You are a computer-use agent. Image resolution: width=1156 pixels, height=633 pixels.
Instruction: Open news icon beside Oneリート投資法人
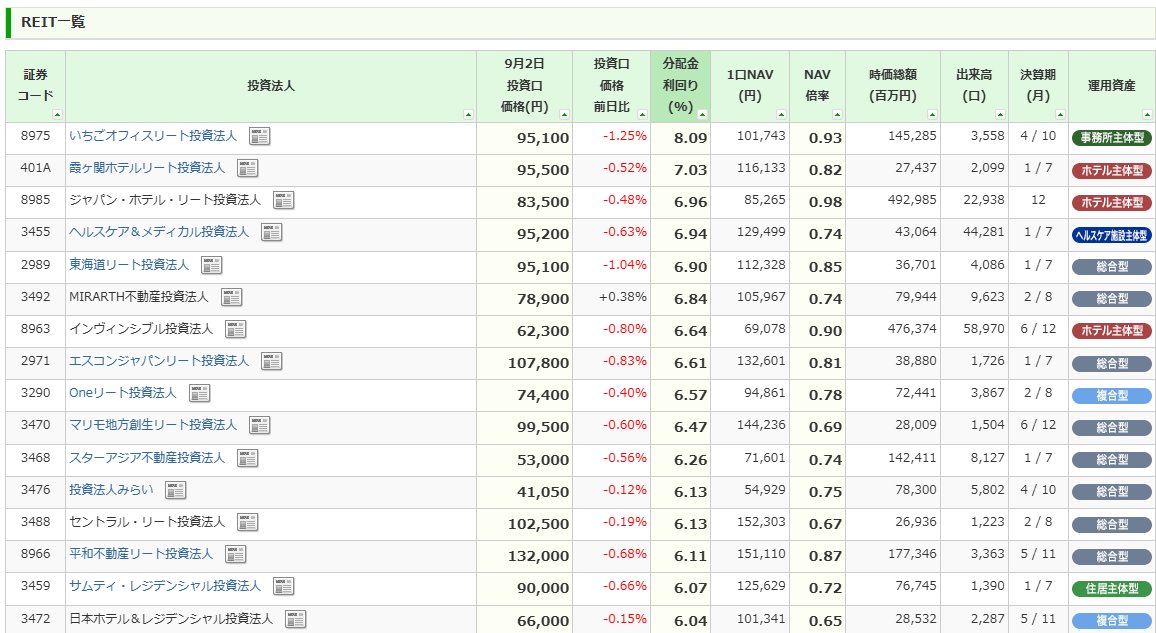coord(199,394)
